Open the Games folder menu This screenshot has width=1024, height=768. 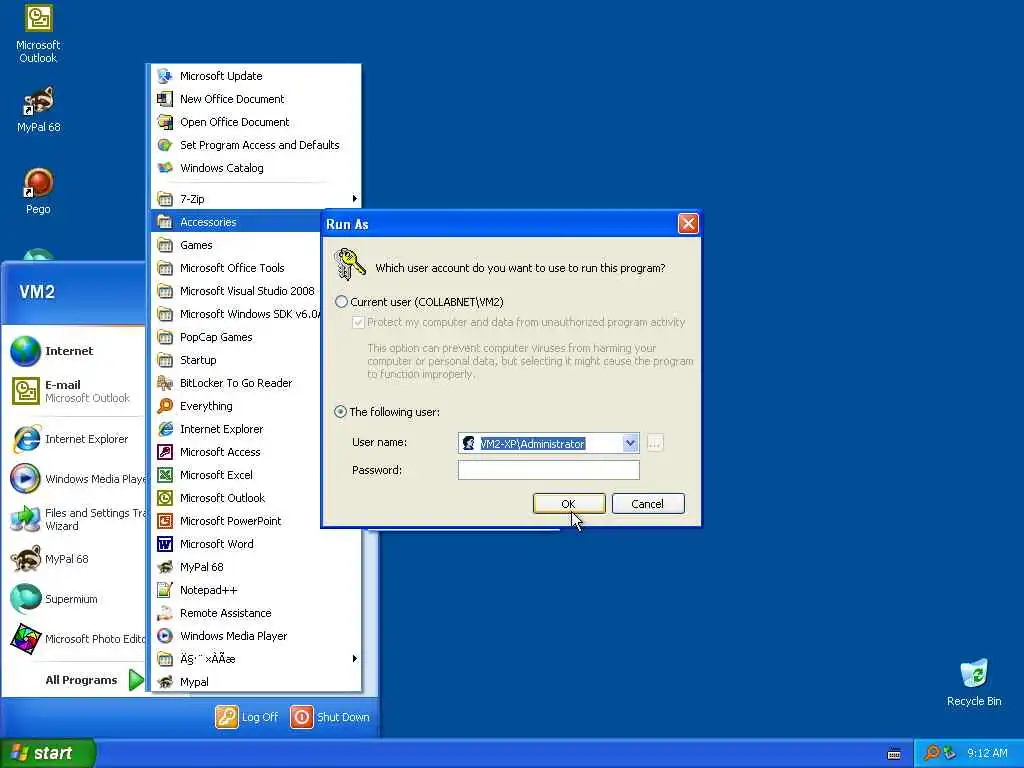pyautogui.click(x=236, y=245)
